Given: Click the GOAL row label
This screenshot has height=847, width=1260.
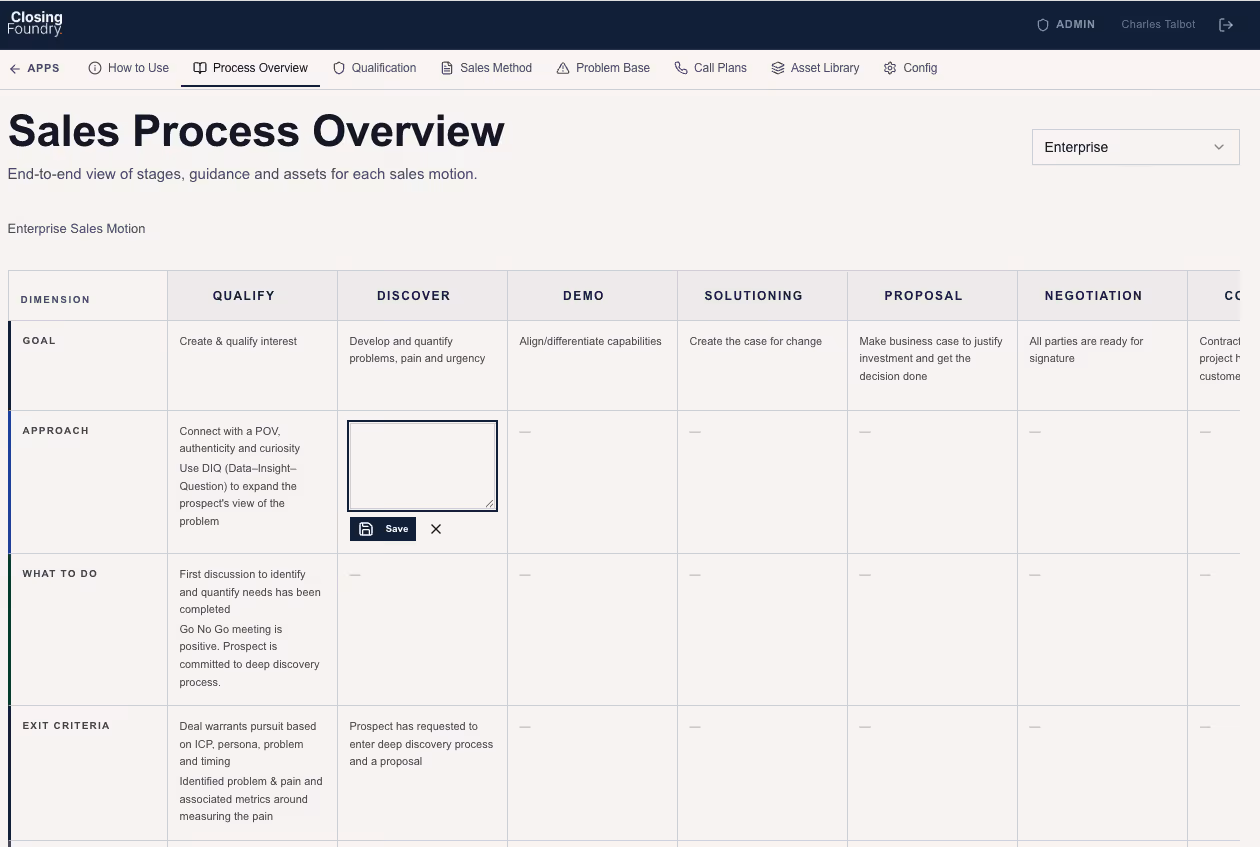Looking at the screenshot, I should pos(39,341).
